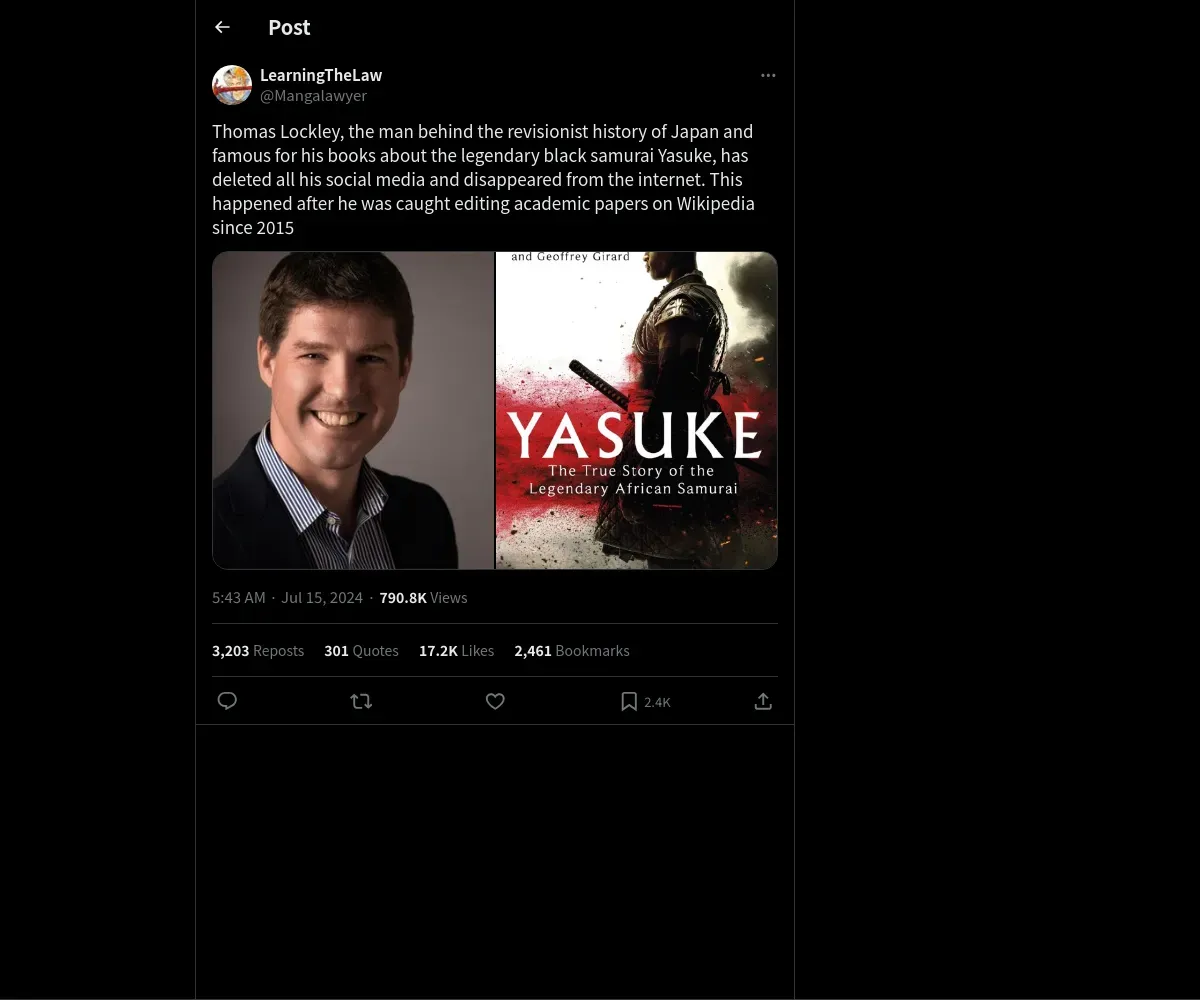Image resolution: width=1200 pixels, height=1000 pixels.
Task: Share the post using upload icon
Action: coord(763,701)
